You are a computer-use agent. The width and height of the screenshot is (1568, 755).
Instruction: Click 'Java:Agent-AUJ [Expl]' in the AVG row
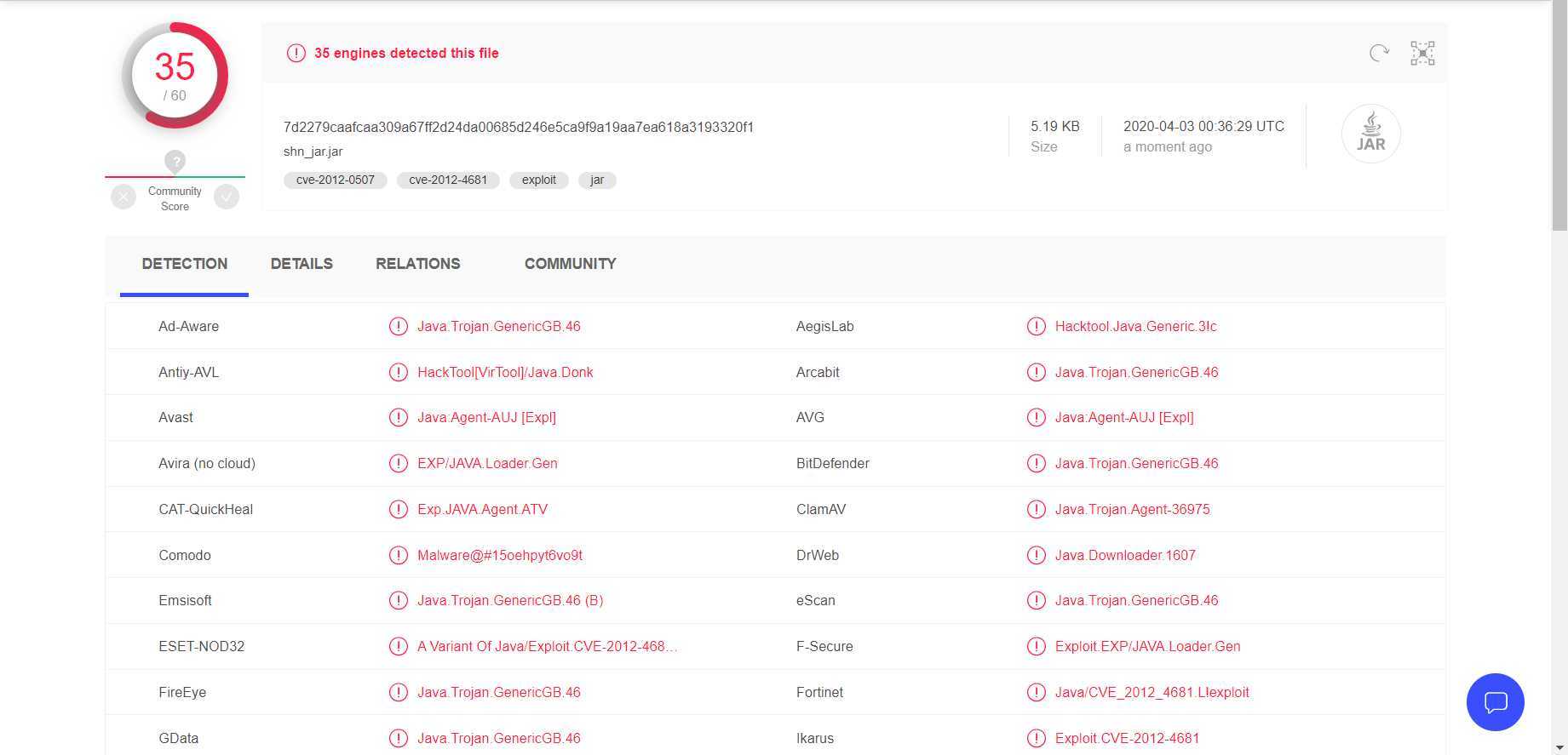click(1124, 417)
